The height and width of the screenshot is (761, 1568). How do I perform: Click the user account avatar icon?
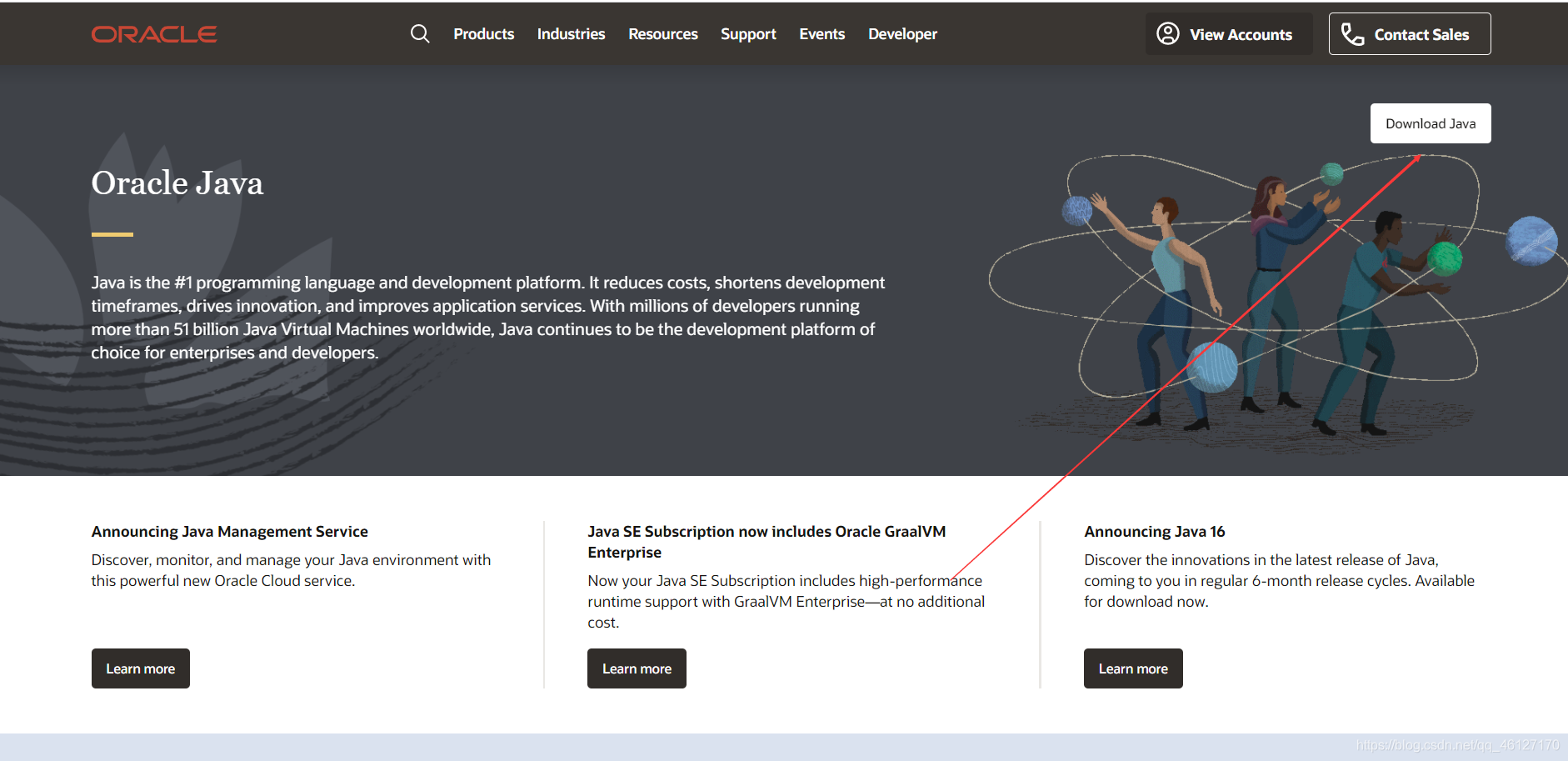pos(1168,33)
